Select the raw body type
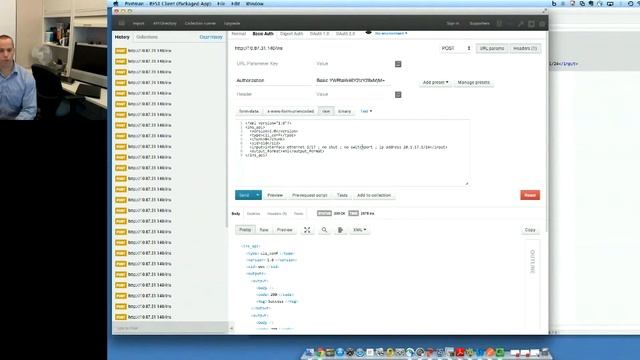This screenshot has width=640, height=360. 326,111
